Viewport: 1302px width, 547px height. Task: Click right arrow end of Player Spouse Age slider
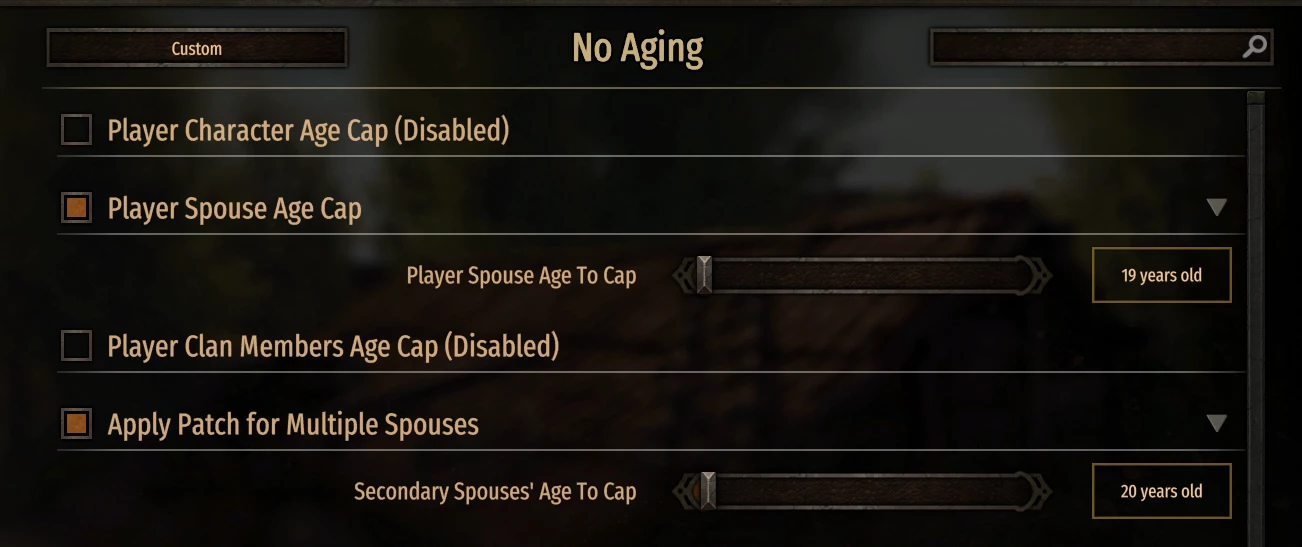(x=1041, y=275)
